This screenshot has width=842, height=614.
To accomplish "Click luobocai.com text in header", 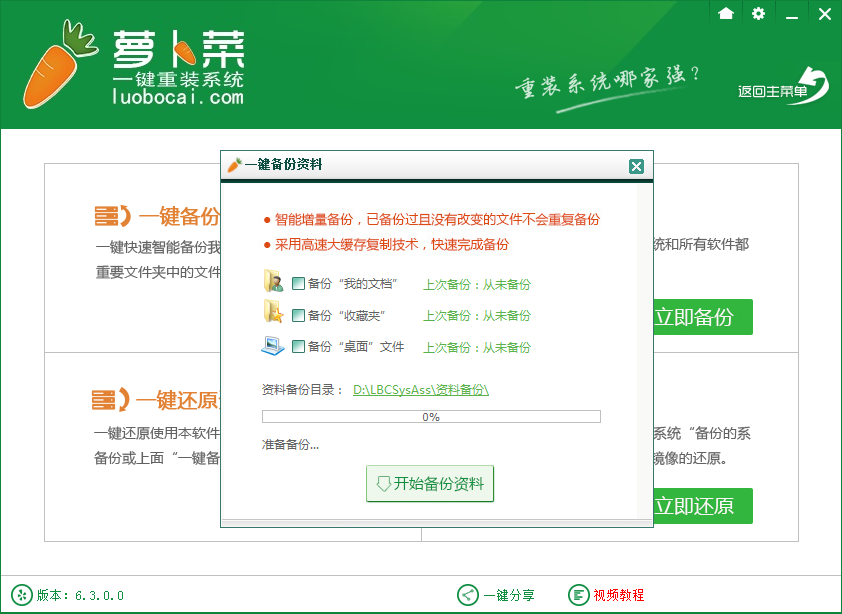I will pyautogui.click(x=178, y=97).
